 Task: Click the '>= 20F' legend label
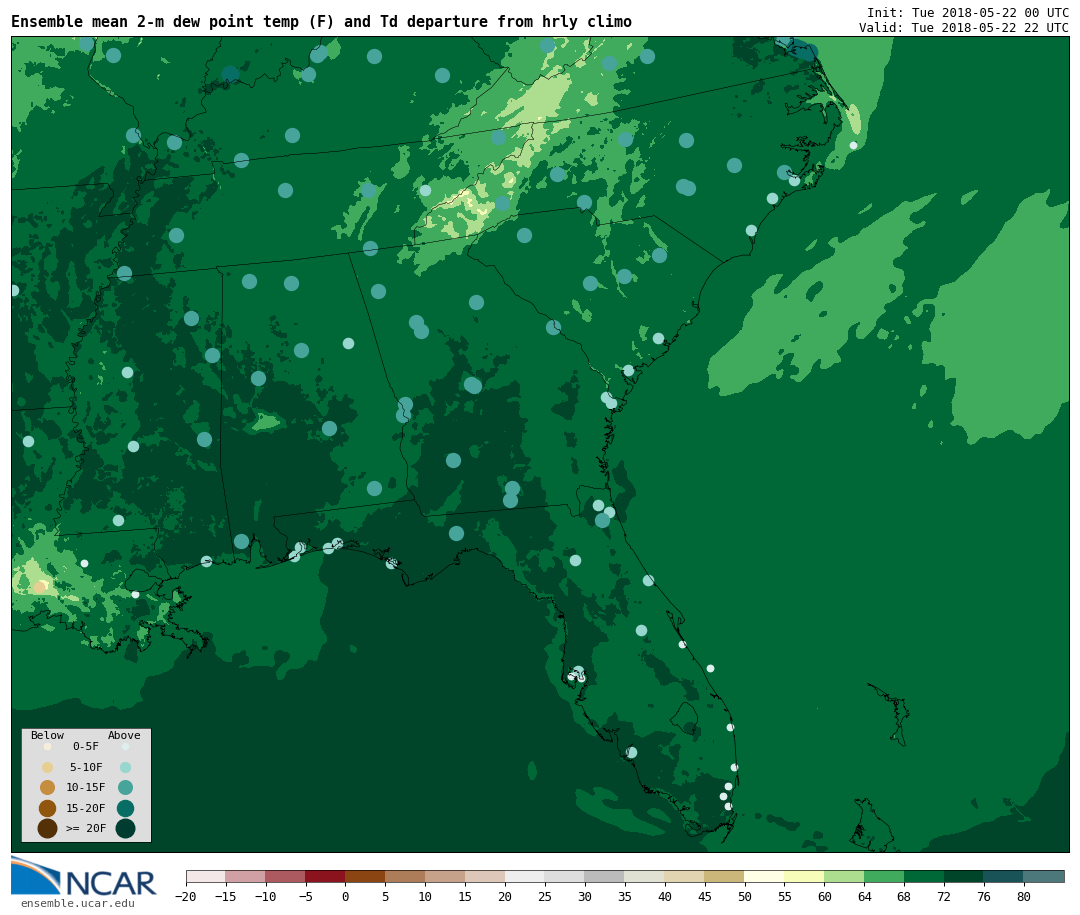click(86, 828)
